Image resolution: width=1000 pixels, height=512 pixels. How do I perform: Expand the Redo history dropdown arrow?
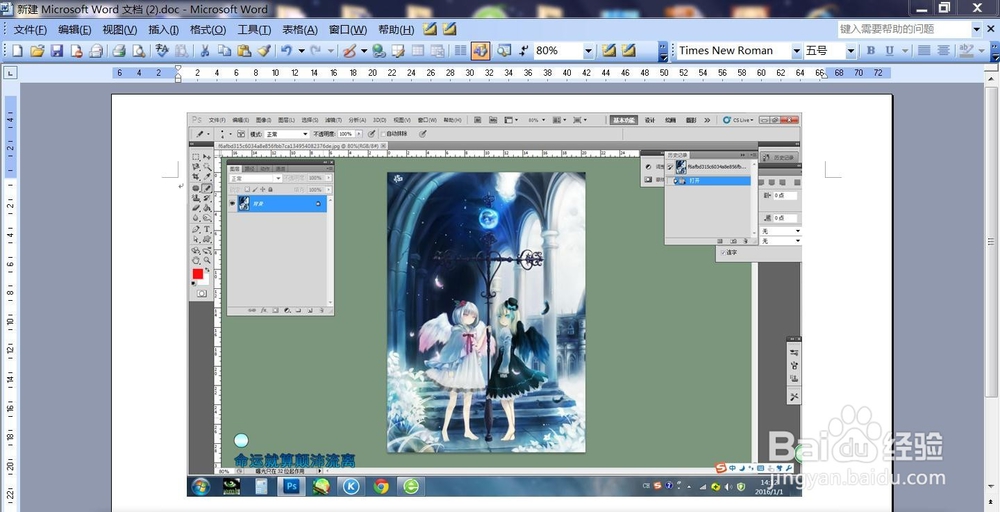coord(329,51)
